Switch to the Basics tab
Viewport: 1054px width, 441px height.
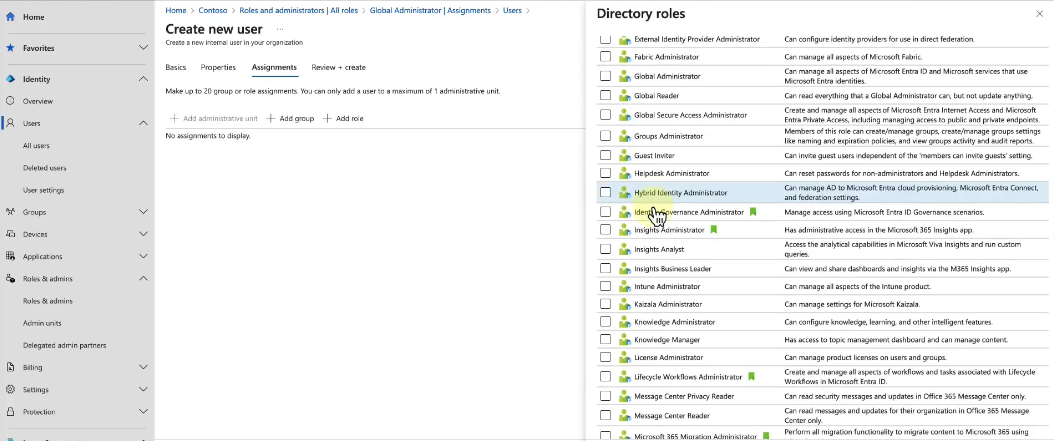[175, 67]
